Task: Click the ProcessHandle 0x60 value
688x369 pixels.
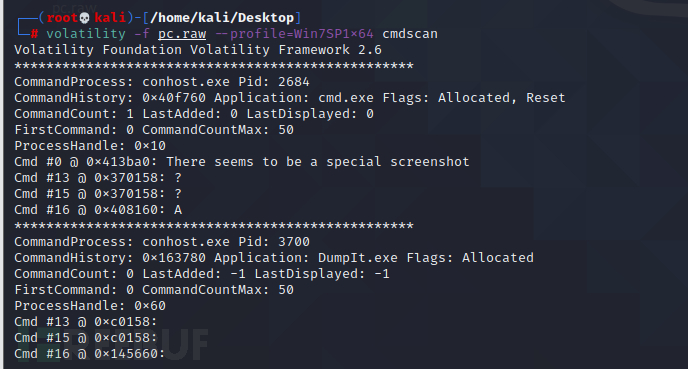Action: point(150,305)
